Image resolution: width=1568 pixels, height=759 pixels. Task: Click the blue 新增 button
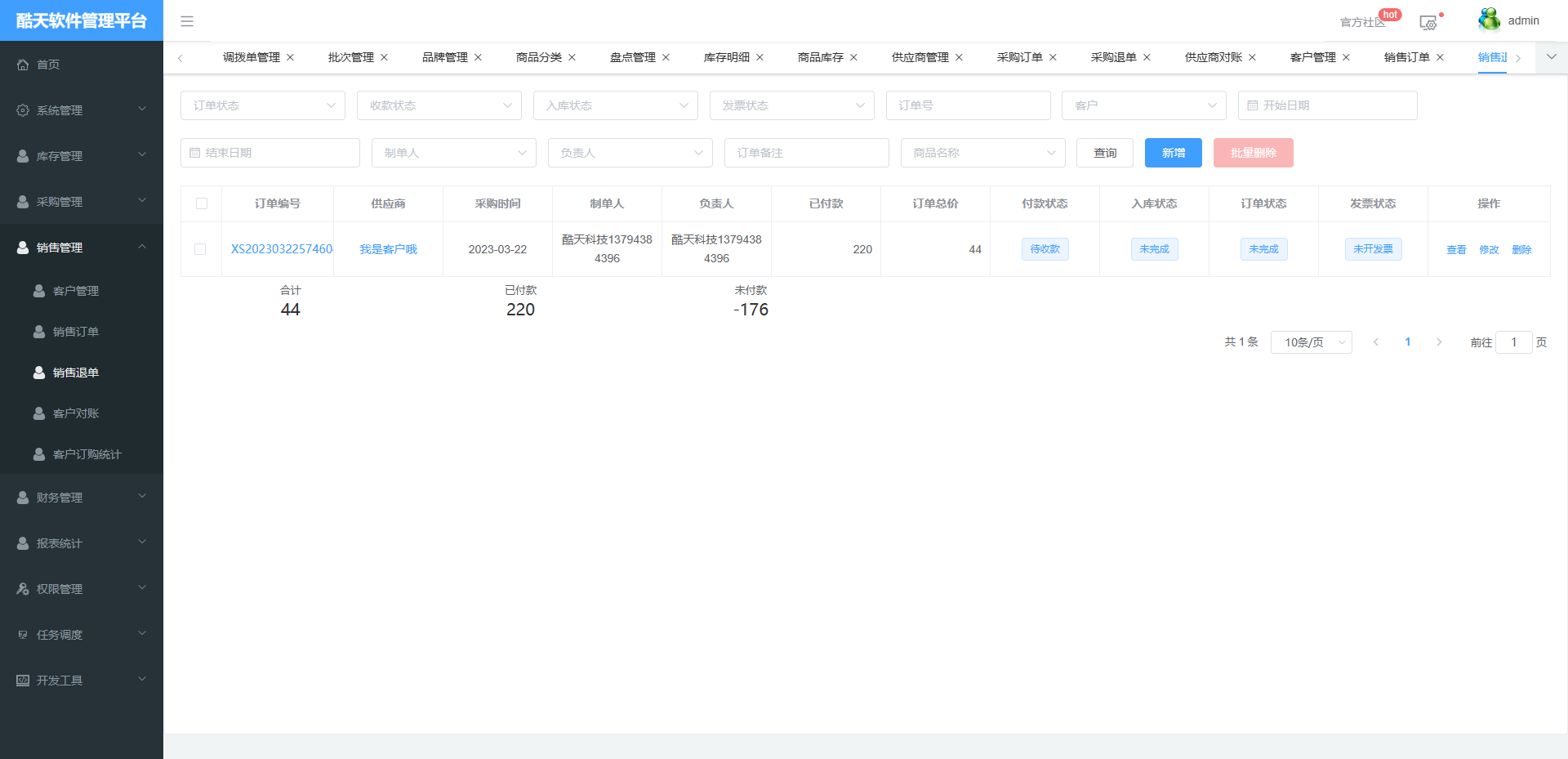1173,153
